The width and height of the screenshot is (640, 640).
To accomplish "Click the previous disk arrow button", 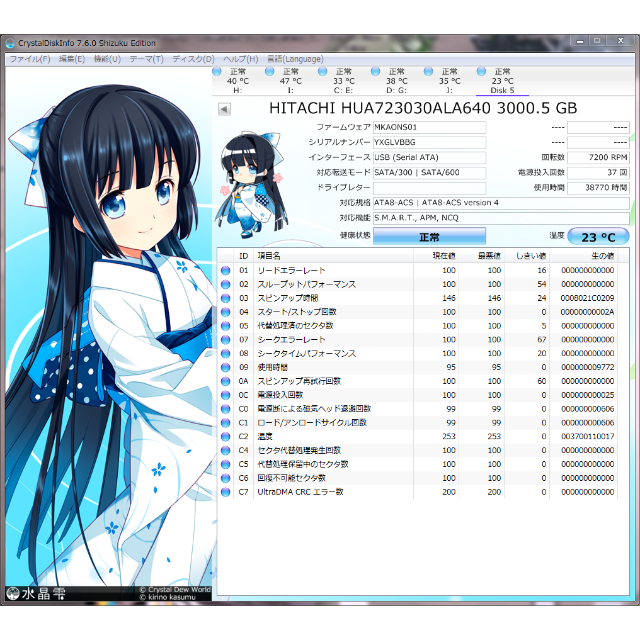I will 224,109.
